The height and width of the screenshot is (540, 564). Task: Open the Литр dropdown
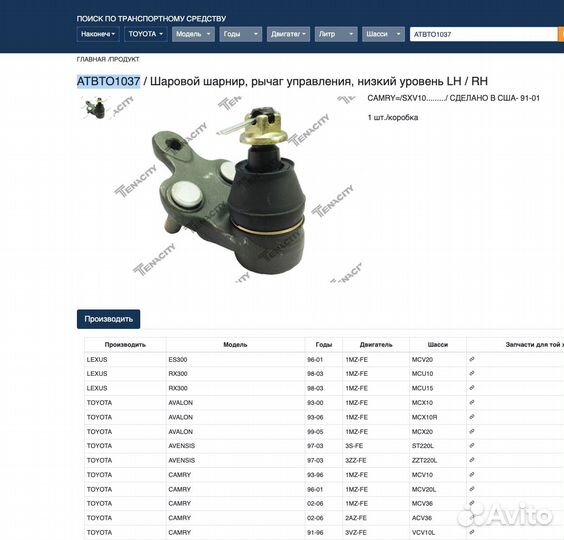(x=336, y=34)
